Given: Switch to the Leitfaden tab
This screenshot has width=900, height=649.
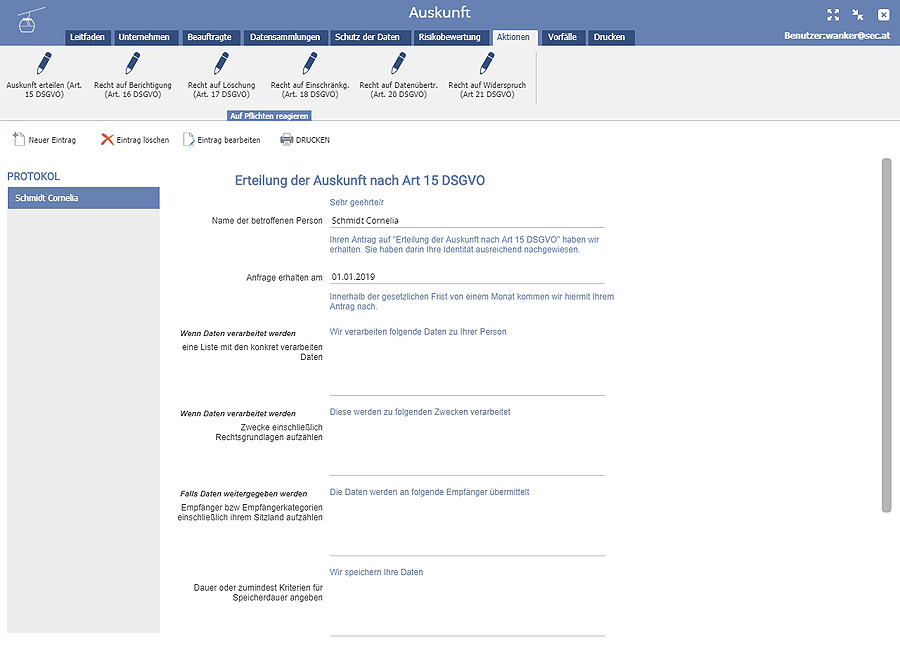Looking at the screenshot, I should point(87,38).
